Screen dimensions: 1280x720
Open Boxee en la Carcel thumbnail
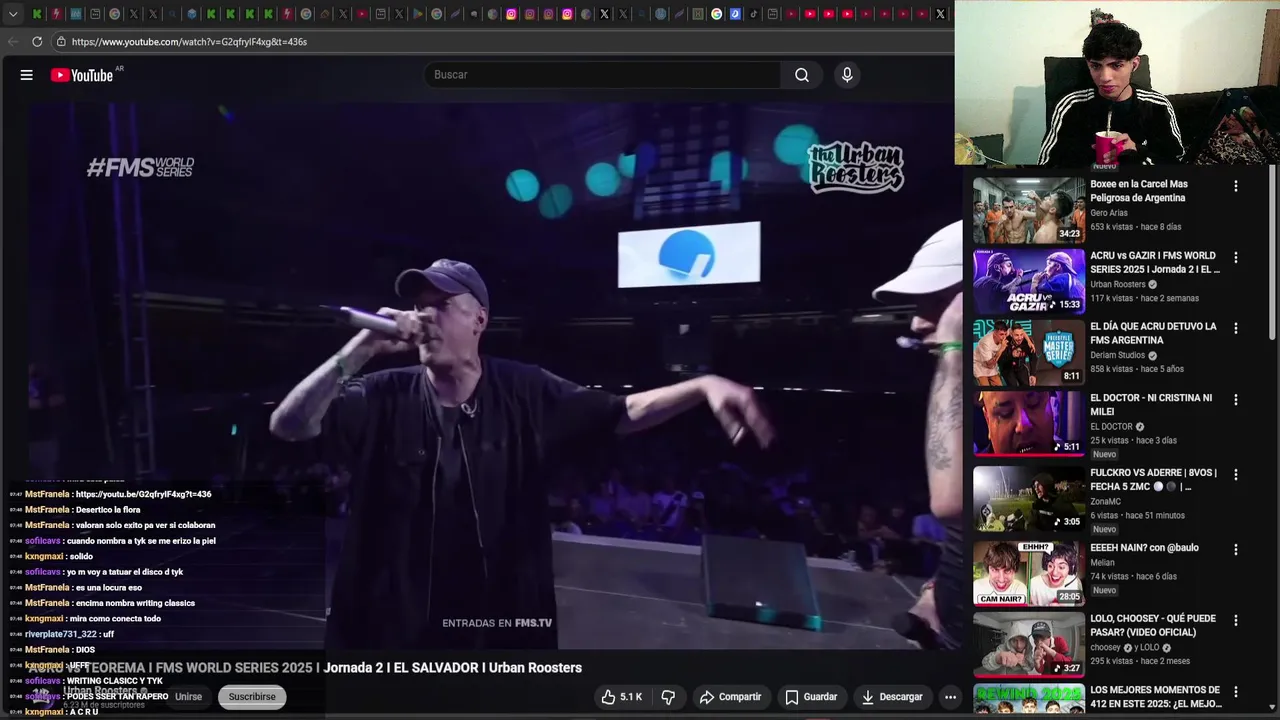[1029, 210]
